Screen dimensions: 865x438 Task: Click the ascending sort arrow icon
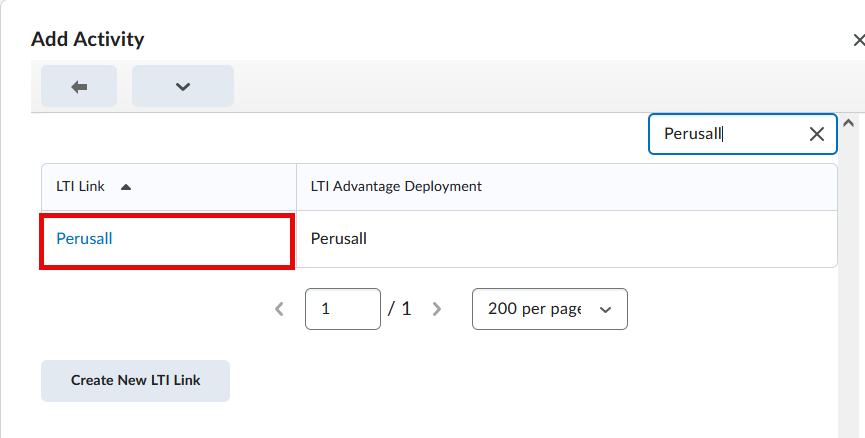tap(126, 187)
